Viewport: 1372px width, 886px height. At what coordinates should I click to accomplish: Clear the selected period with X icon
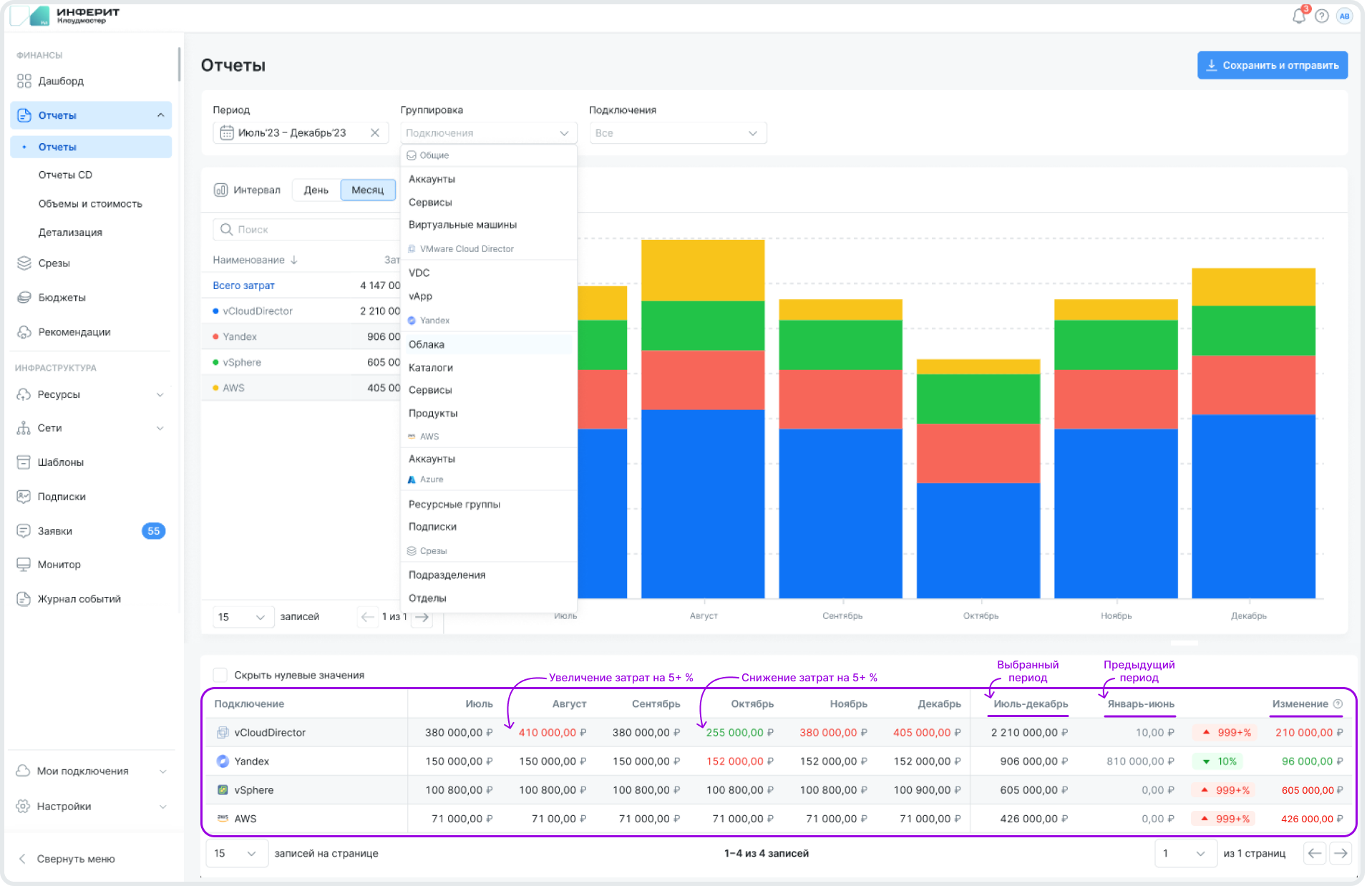(374, 133)
